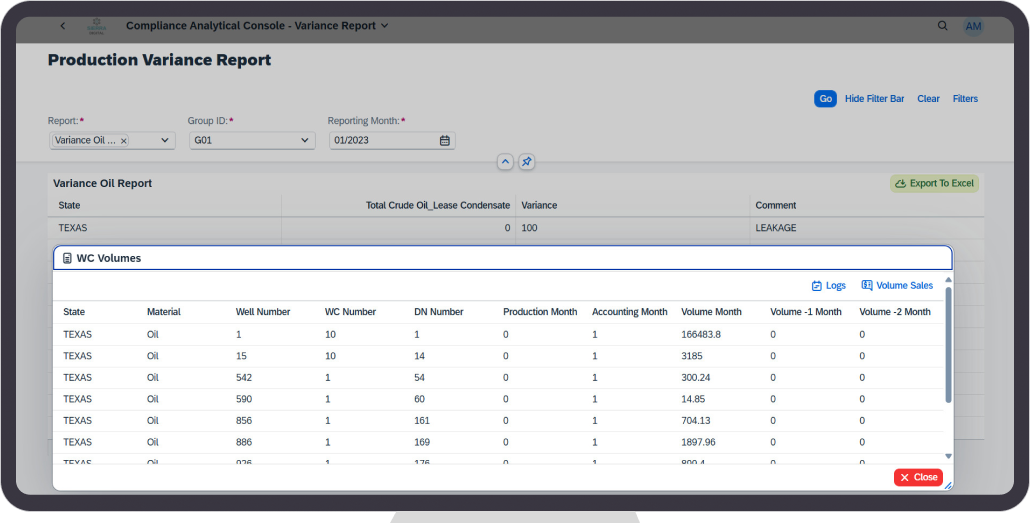
Task: Click DN number 161 cell
Action: [422, 421]
